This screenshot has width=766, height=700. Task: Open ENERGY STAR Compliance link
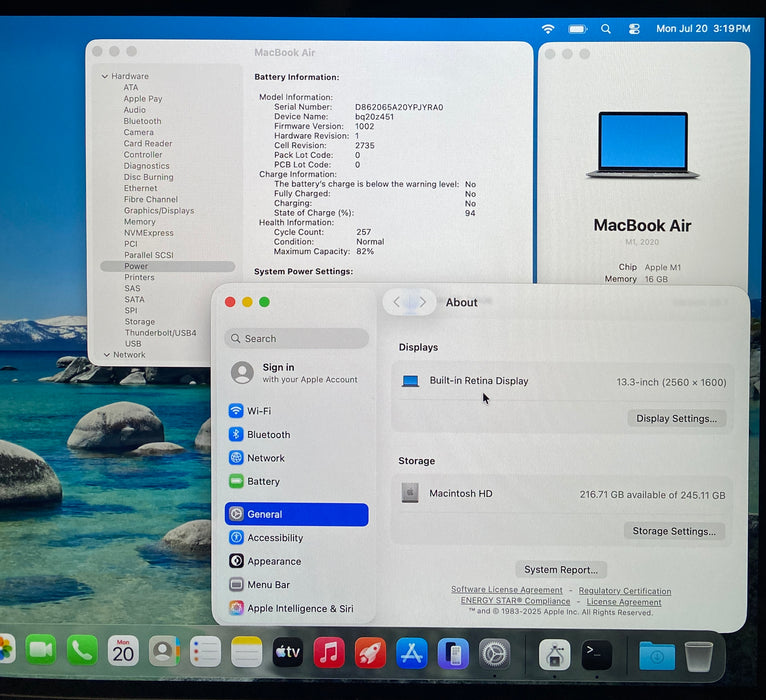(515, 601)
